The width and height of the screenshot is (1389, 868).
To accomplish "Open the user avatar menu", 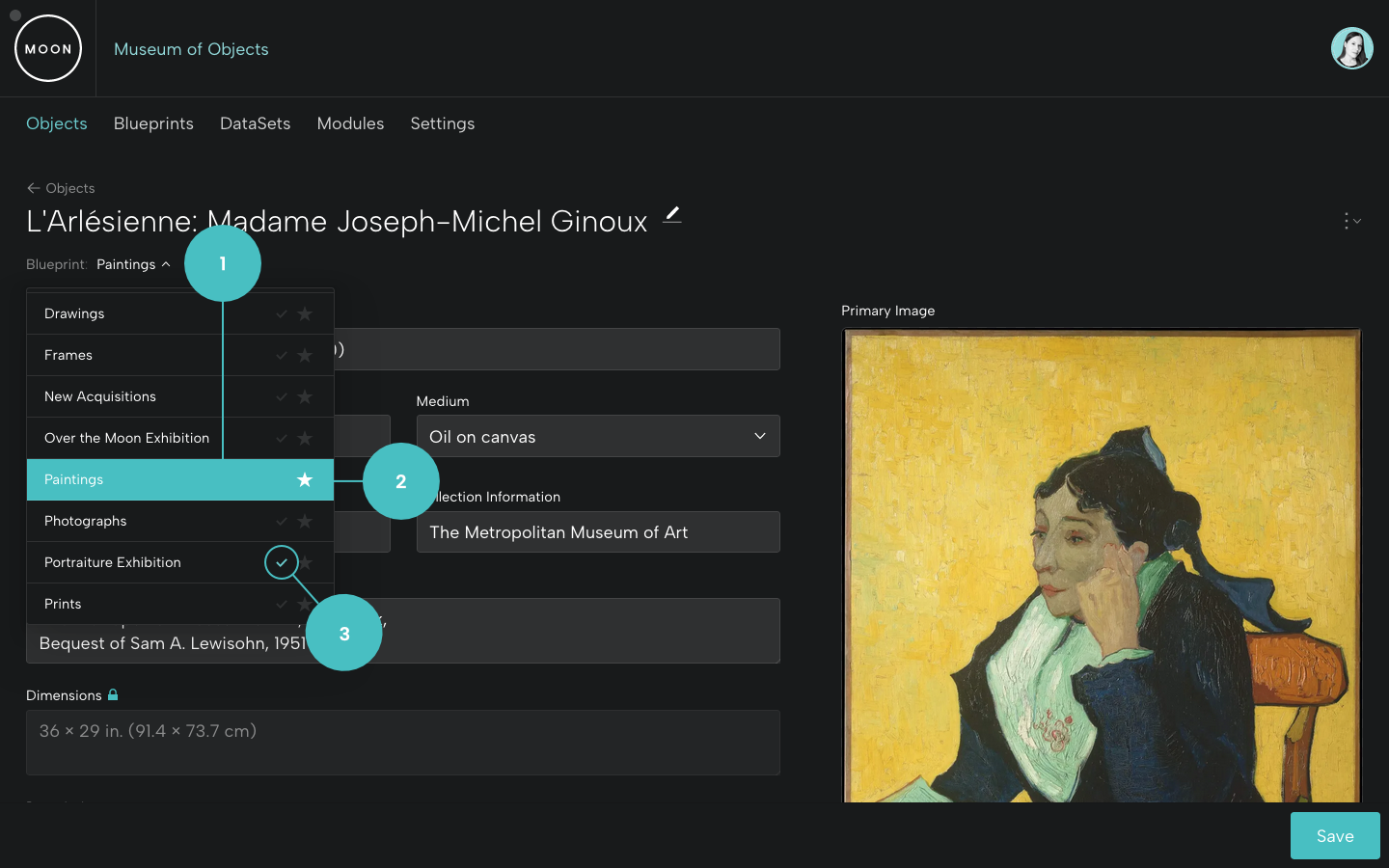I will [x=1351, y=48].
